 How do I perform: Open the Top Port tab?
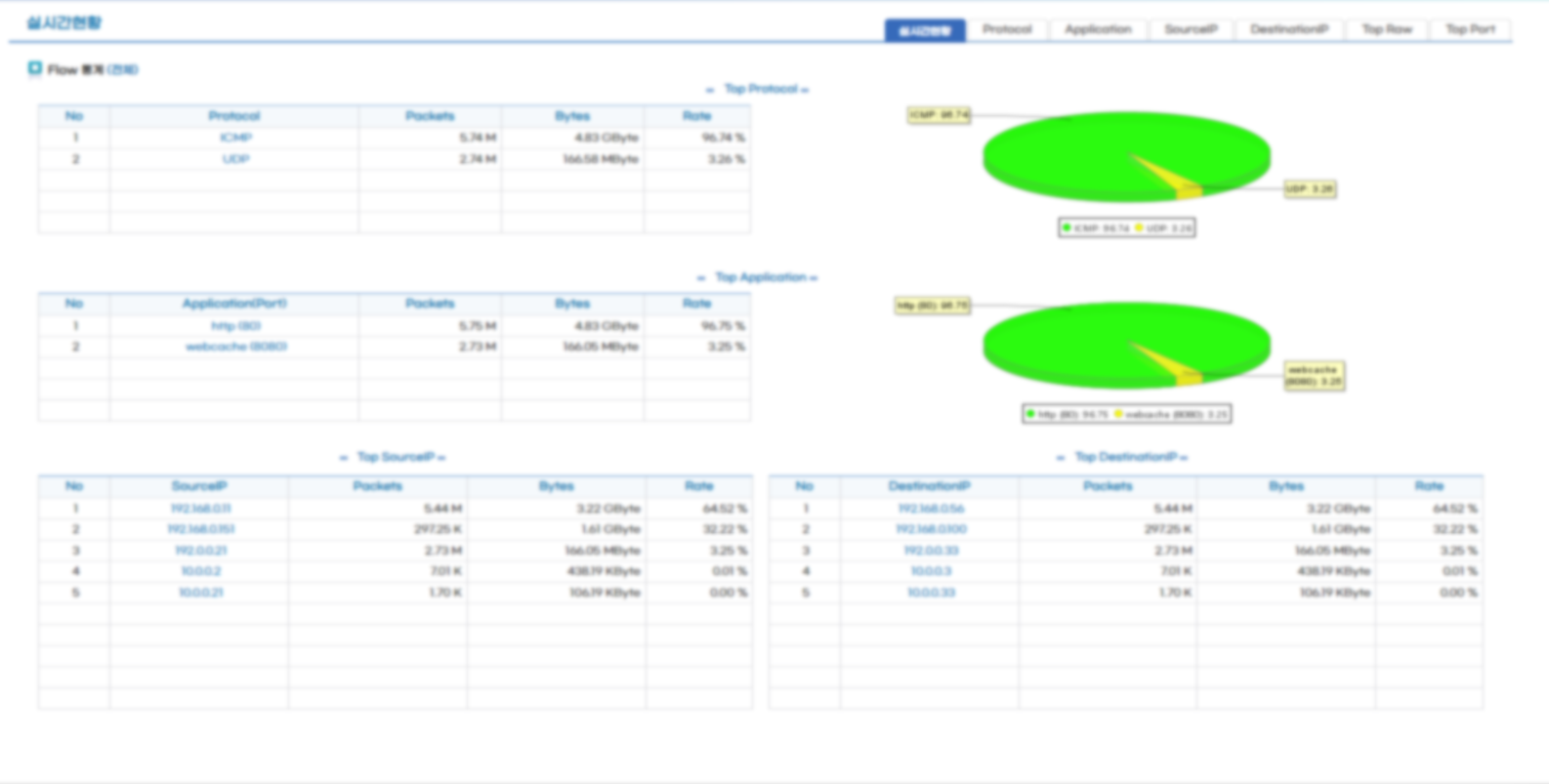[1470, 29]
